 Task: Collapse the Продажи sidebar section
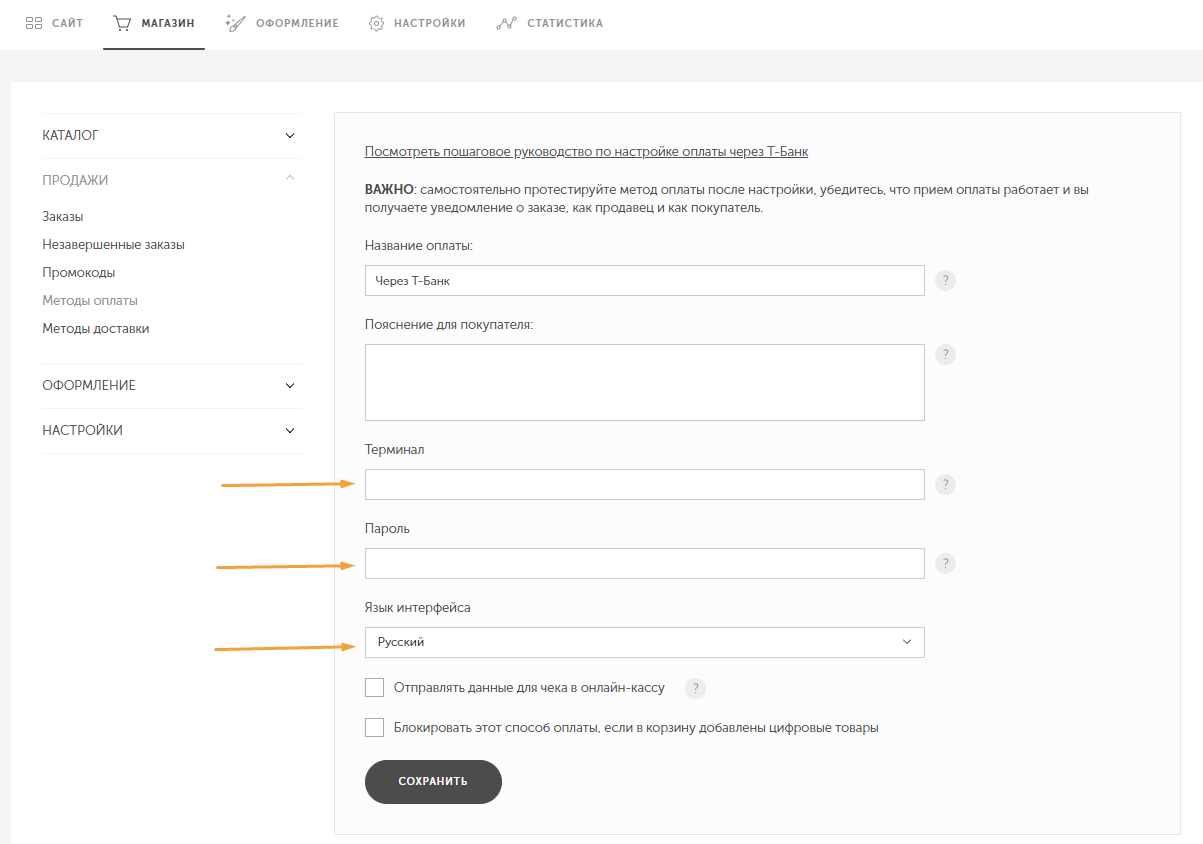coord(290,180)
